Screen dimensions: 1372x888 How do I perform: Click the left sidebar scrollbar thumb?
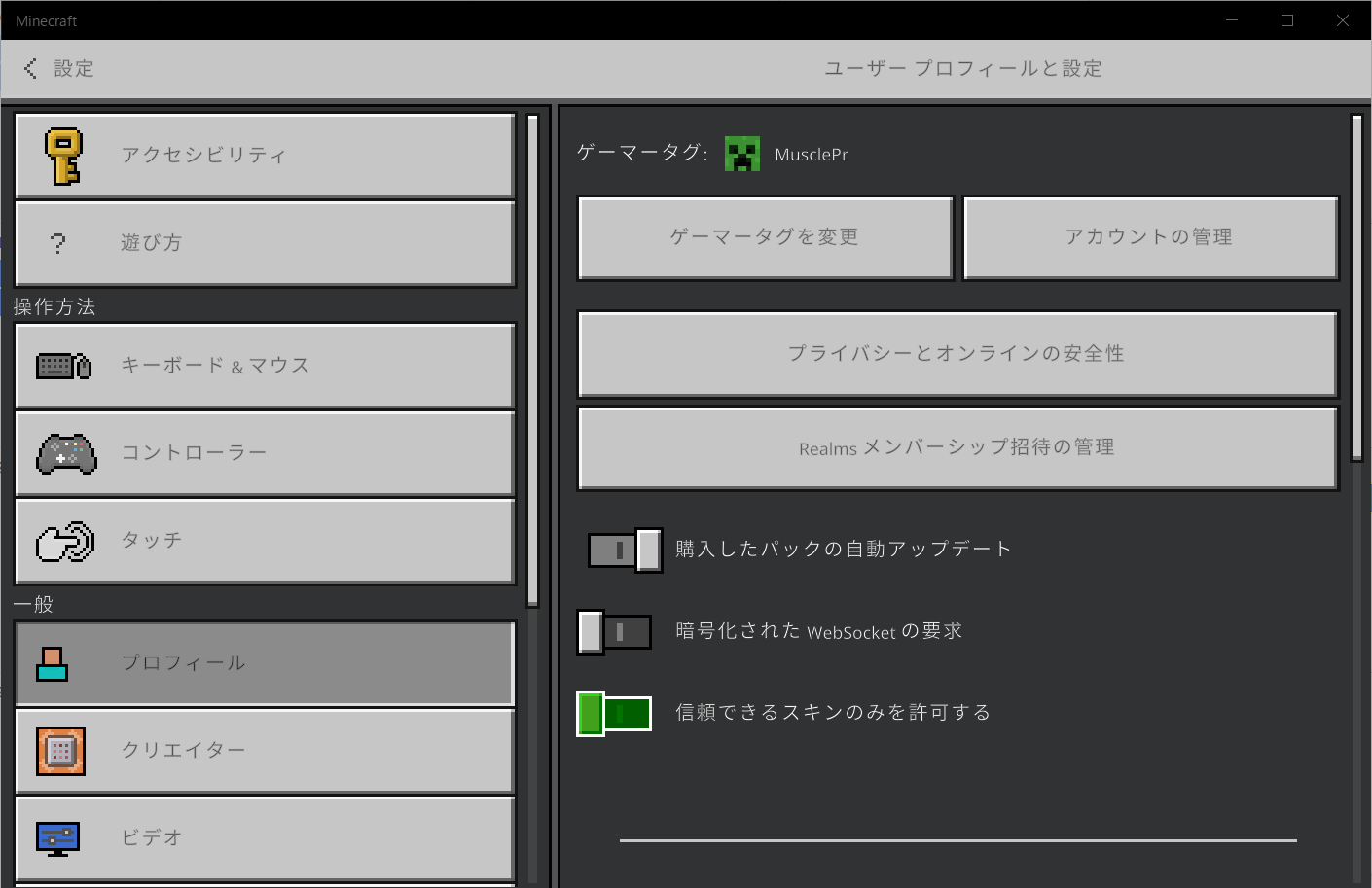pyautogui.click(x=532, y=361)
